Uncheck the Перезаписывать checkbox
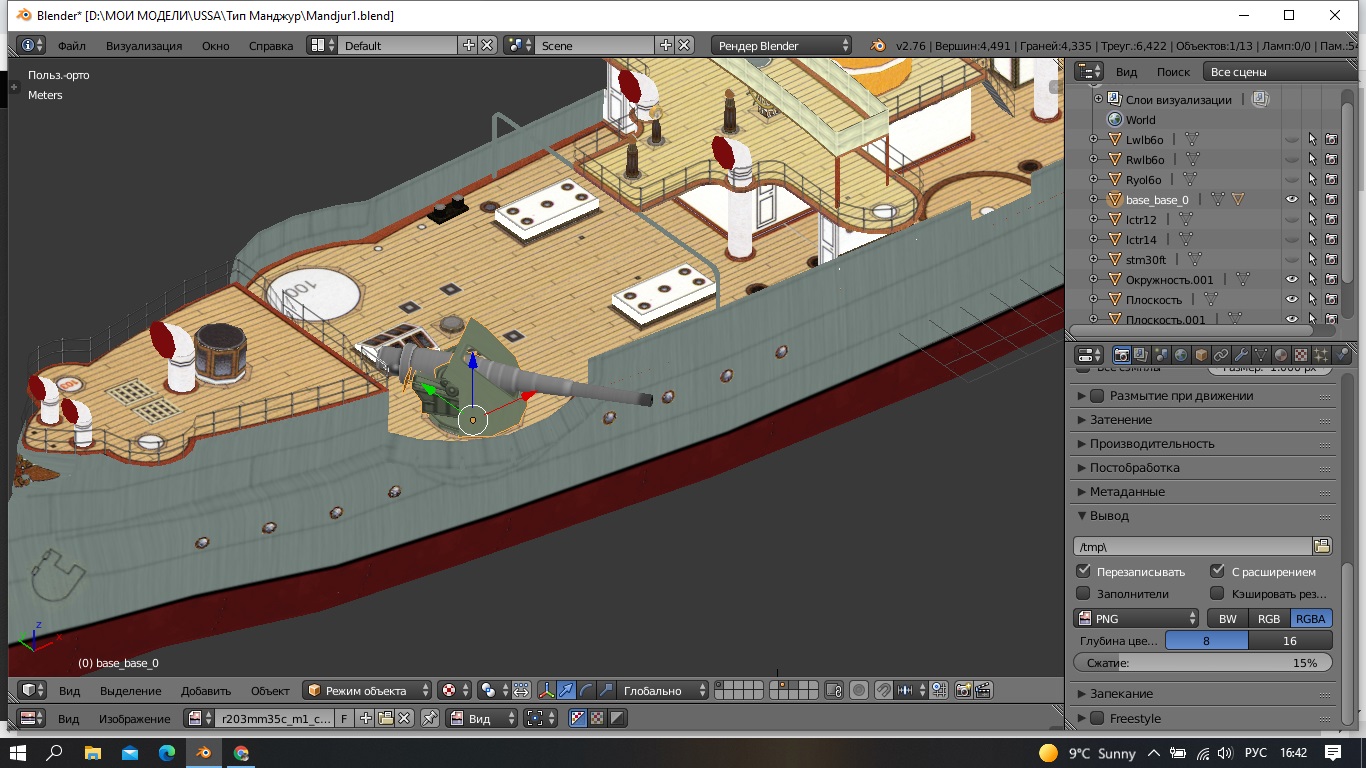The height and width of the screenshot is (768, 1366). click(1083, 571)
